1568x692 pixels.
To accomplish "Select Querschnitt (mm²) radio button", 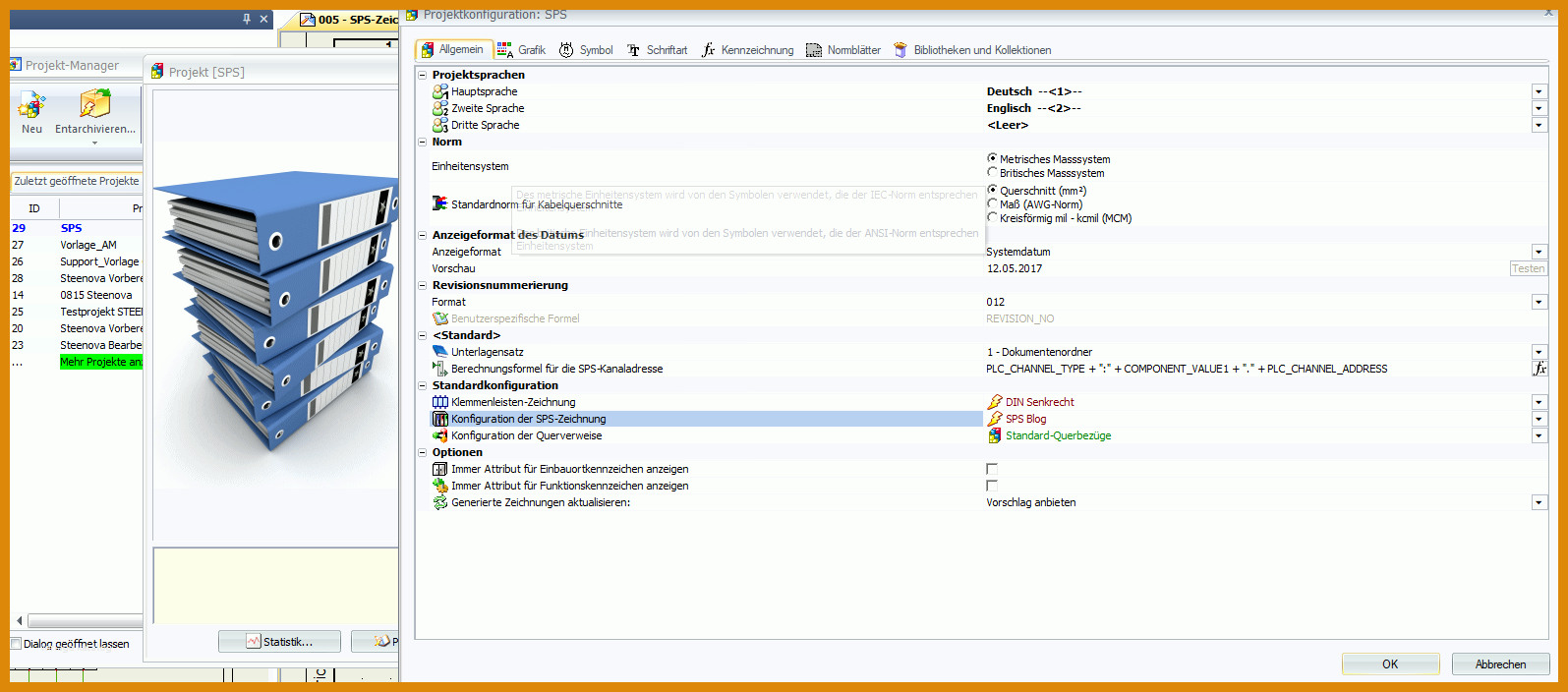I will tap(992, 190).
